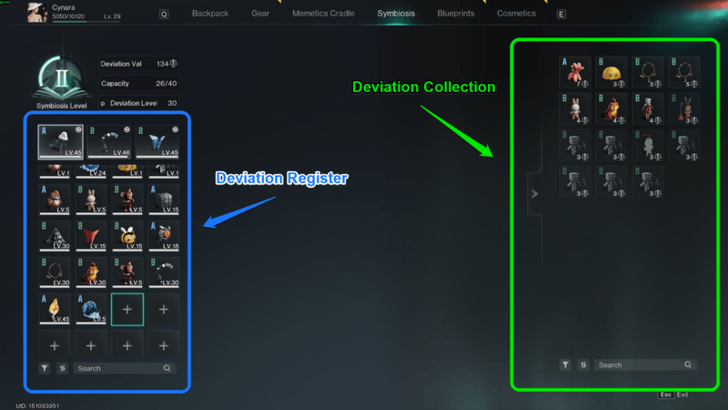This screenshot has height=410, width=728.
Task: Click the collection search magnifier
Action: pyautogui.click(x=688, y=365)
